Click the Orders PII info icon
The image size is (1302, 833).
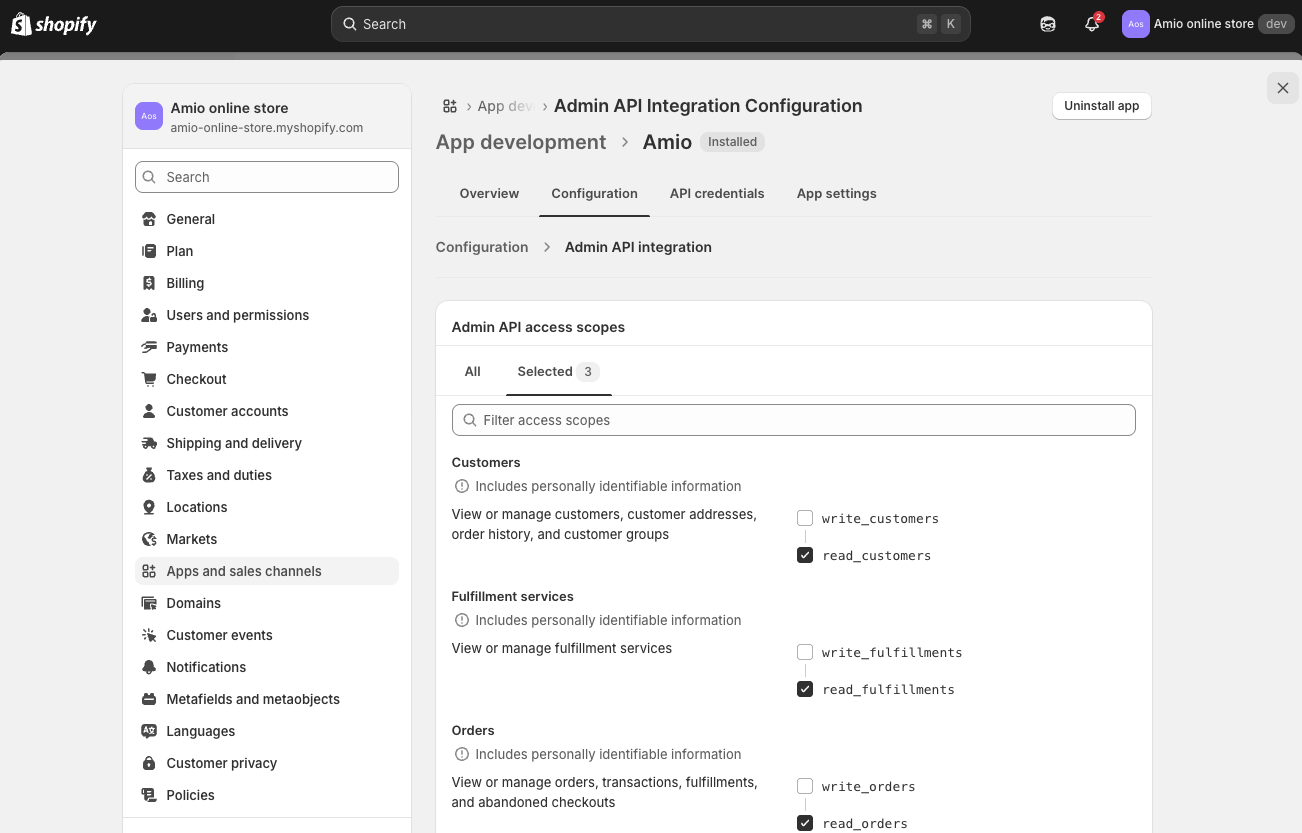coord(462,754)
